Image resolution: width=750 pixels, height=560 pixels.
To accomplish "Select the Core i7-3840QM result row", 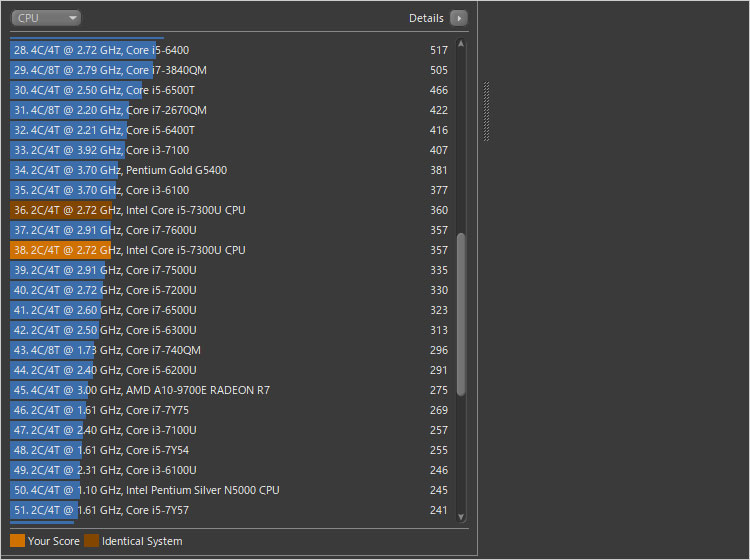I will 230,70.
